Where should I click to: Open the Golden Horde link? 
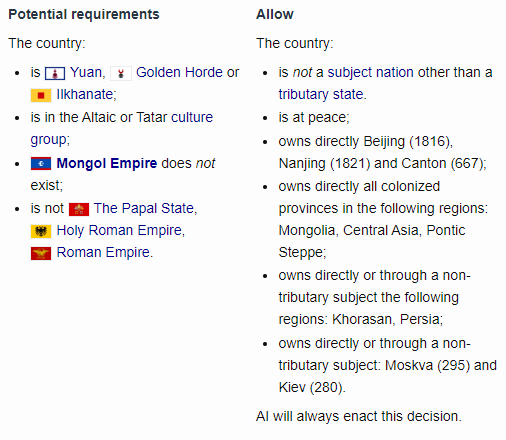pos(179,72)
